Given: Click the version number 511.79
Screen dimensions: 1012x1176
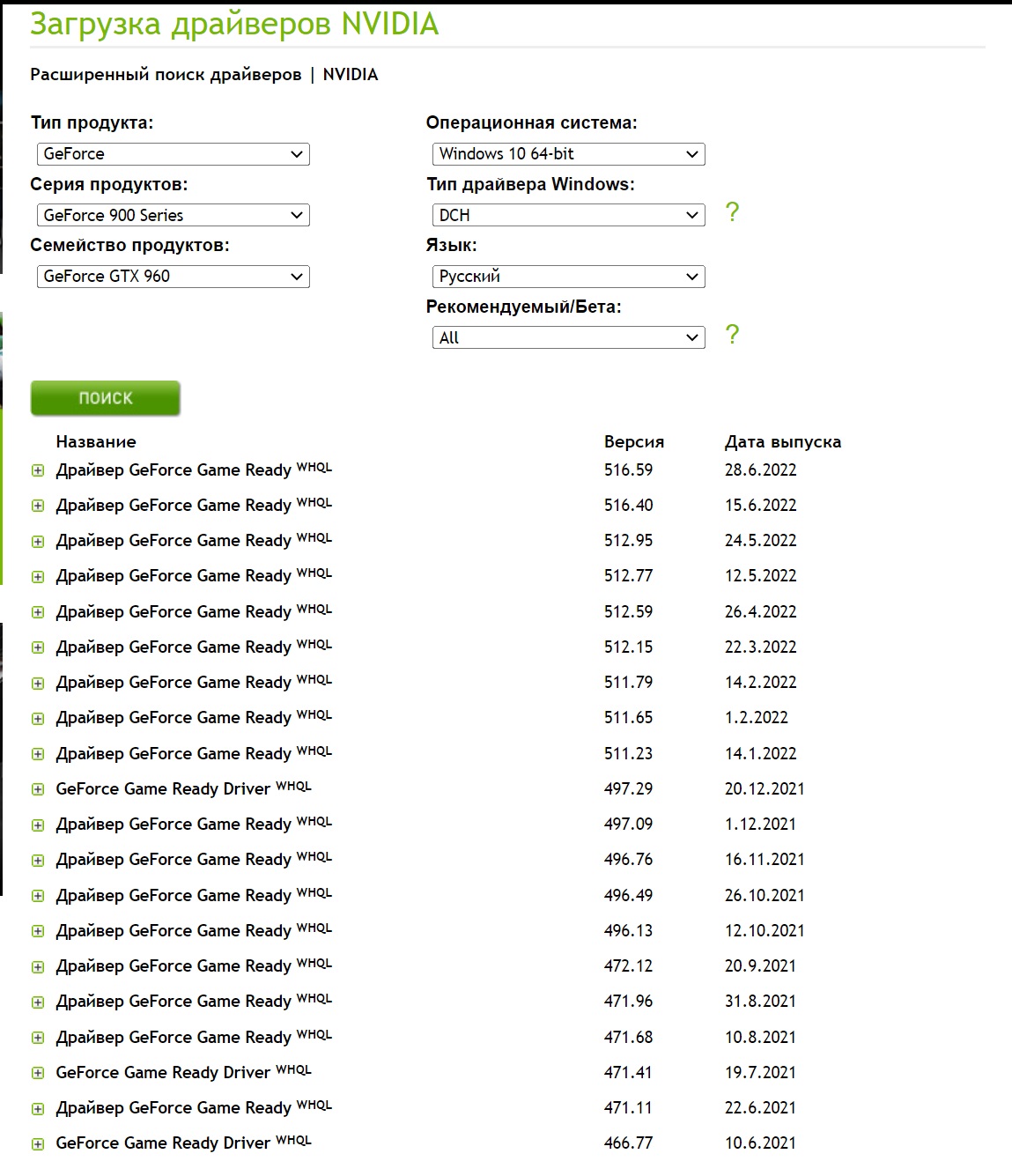Looking at the screenshot, I should point(628,682).
